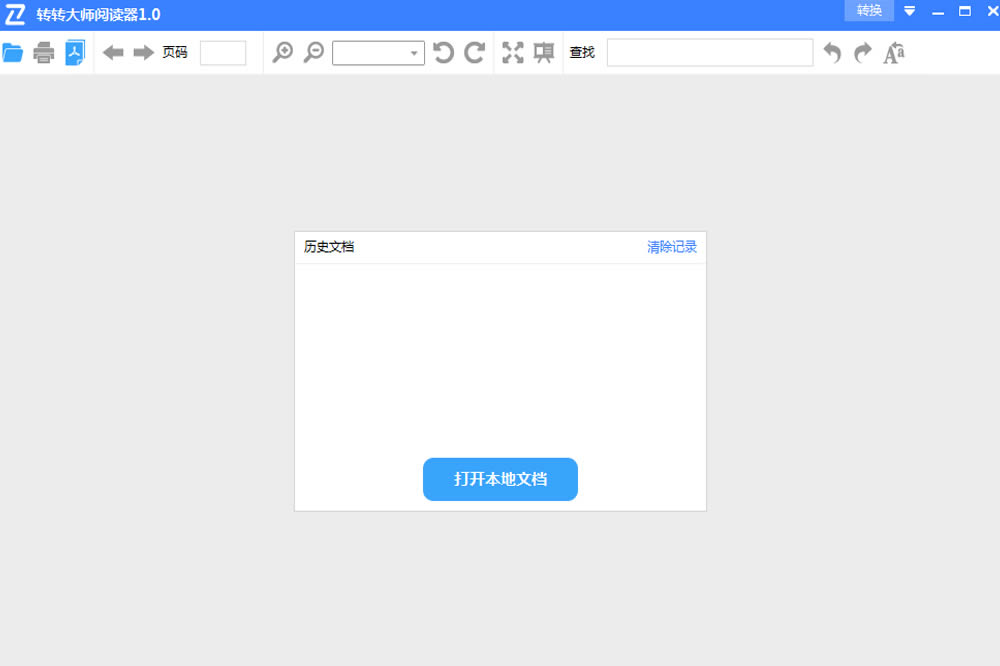Start presentation mode with projector screen icon
Image resolution: width=1000 pixels, height=666 pixels.
[544, 53]
